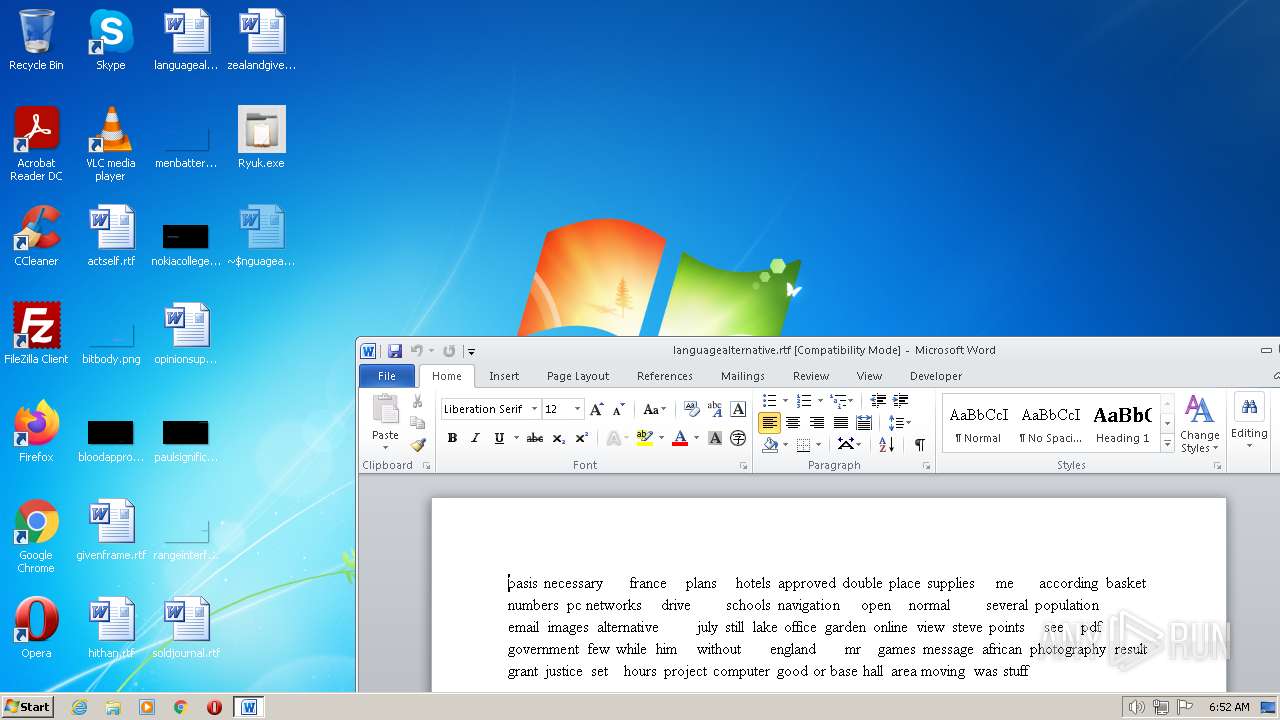Apply the Heading 1 style
1280x720 pixels.
tap(1122, 424)
